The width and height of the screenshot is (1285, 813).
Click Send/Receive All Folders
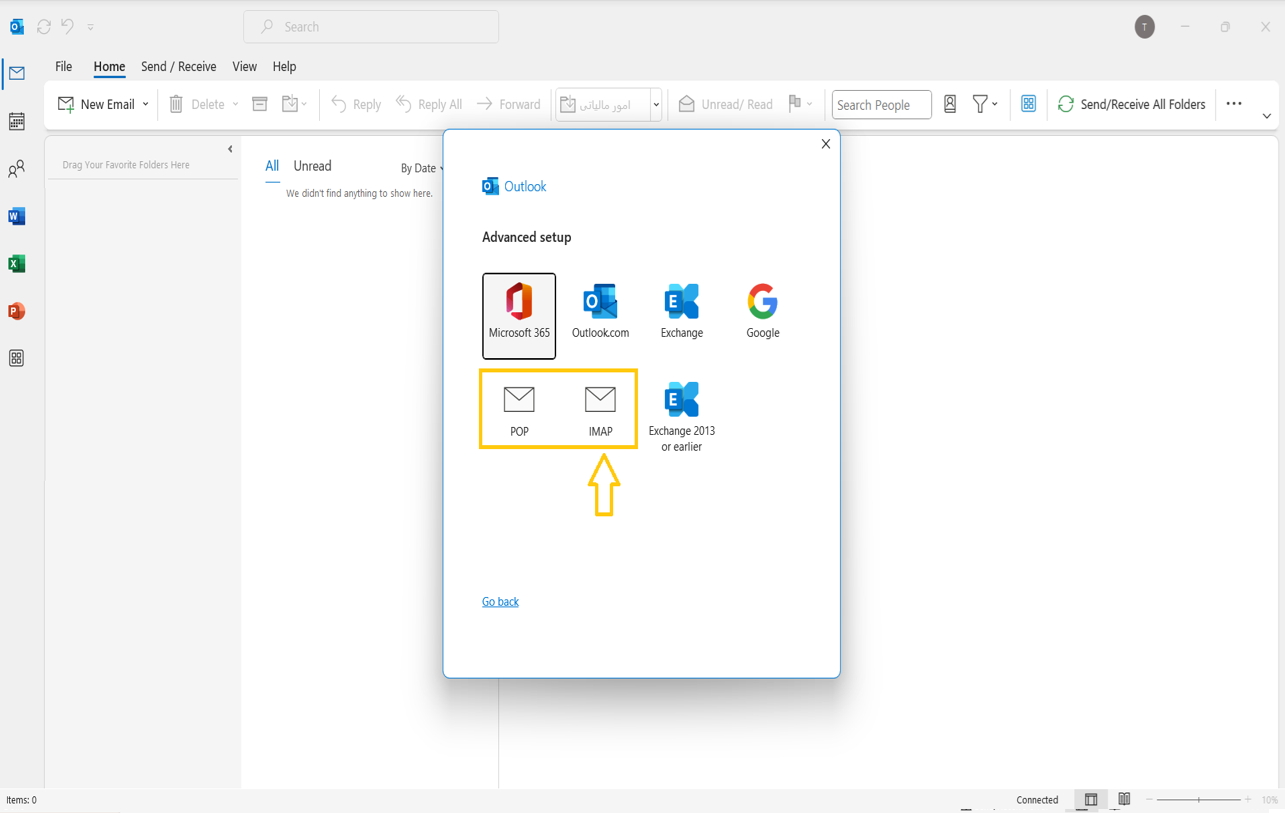pos(1131,104)
